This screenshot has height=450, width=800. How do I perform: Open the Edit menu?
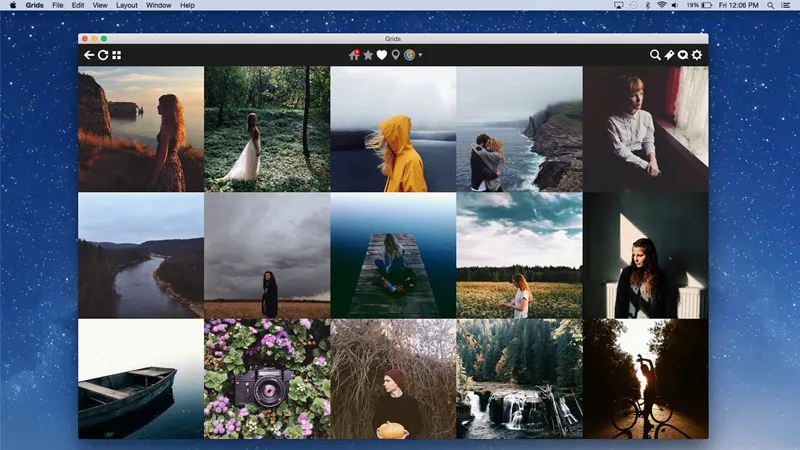click(78, 5)
